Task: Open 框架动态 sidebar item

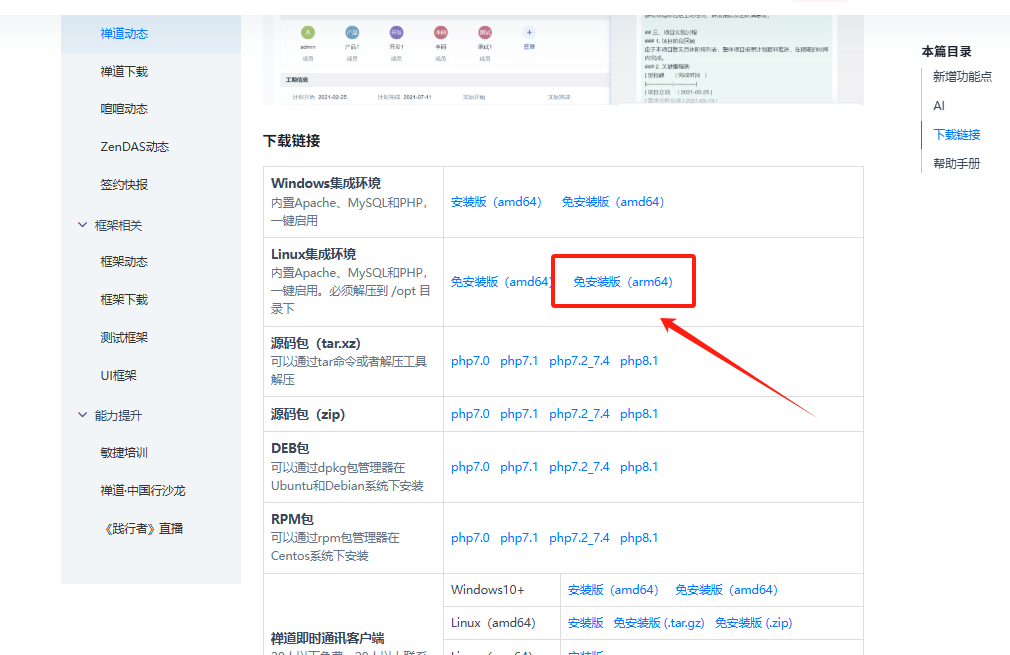Action: coord(124,261)
